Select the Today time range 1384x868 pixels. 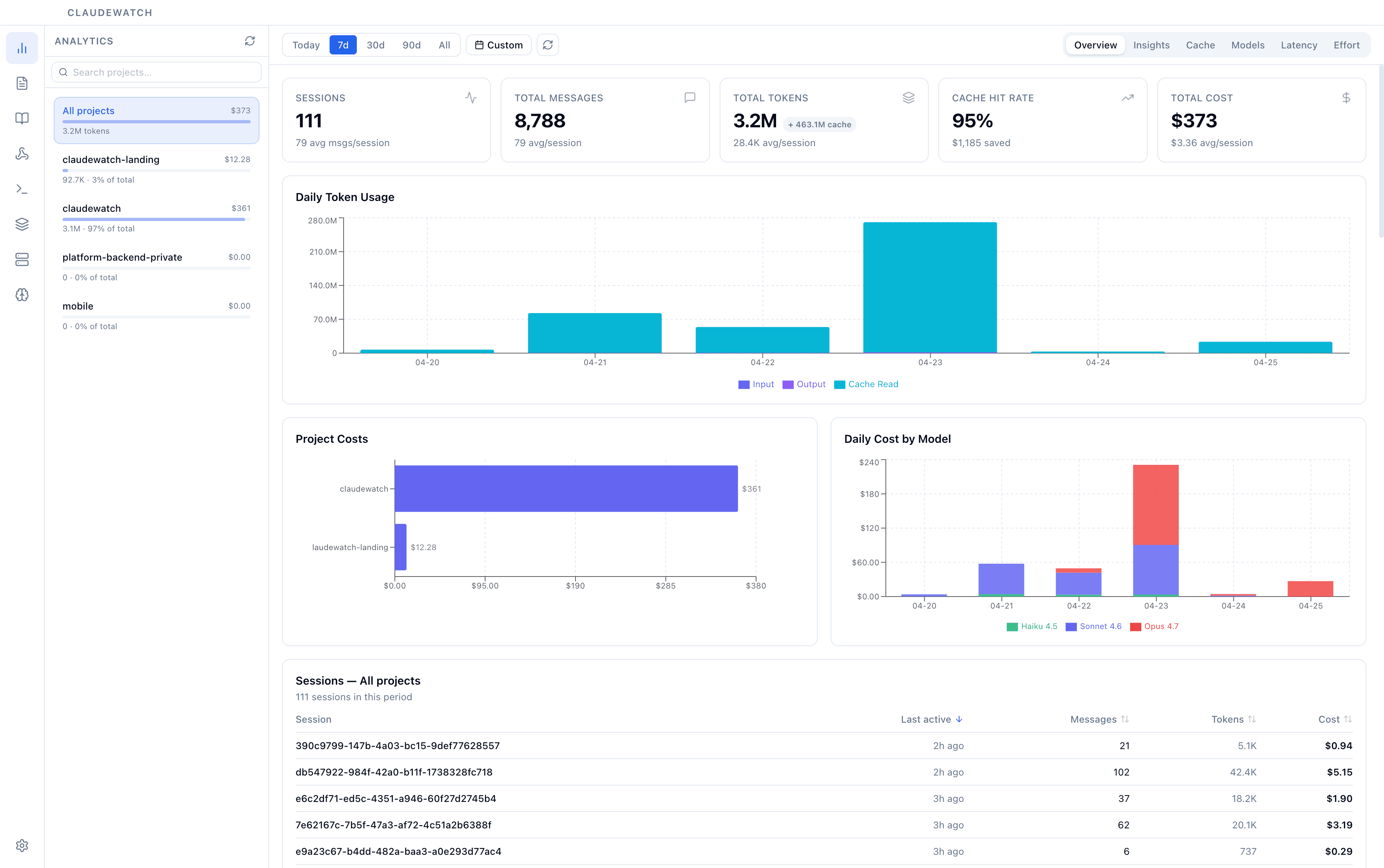[x=306, y=45]
